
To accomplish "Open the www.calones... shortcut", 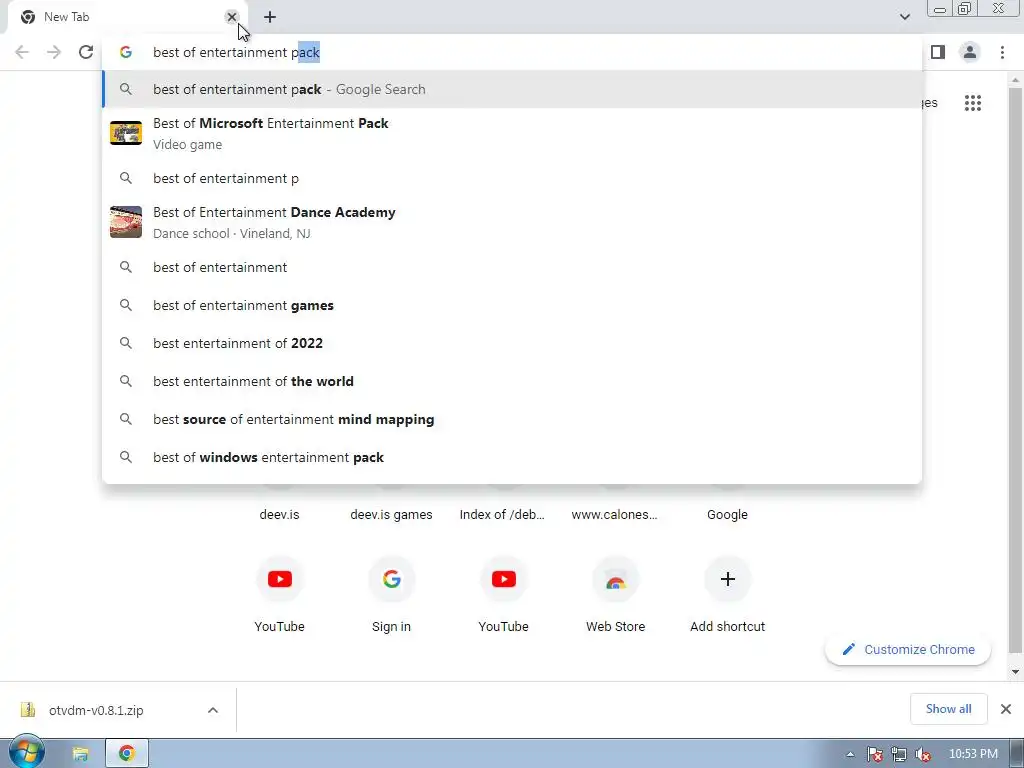I will pos(615,515).
